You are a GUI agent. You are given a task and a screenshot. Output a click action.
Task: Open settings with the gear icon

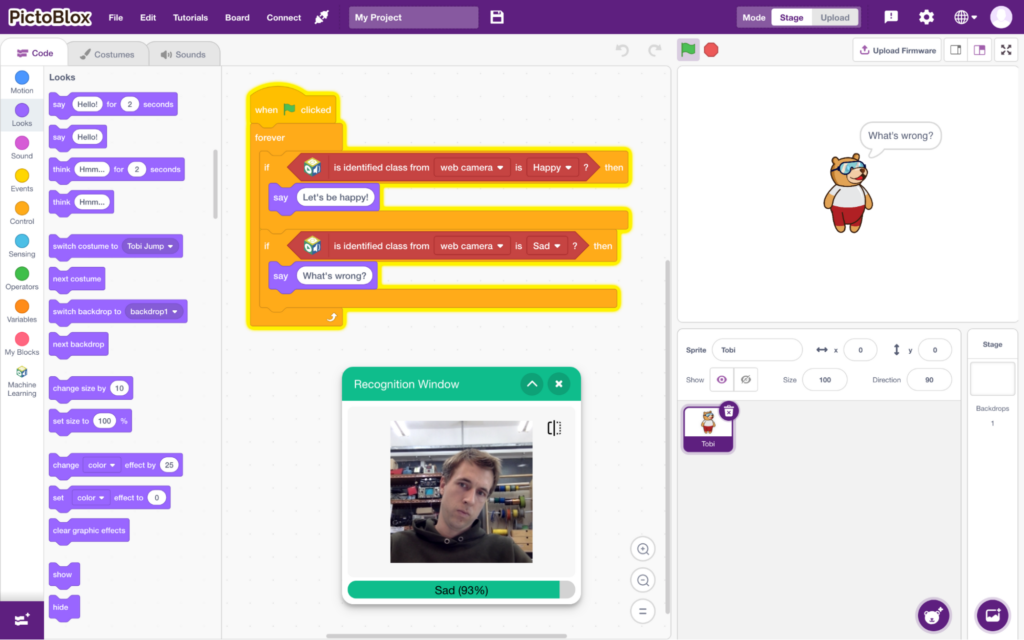[926, 17]
